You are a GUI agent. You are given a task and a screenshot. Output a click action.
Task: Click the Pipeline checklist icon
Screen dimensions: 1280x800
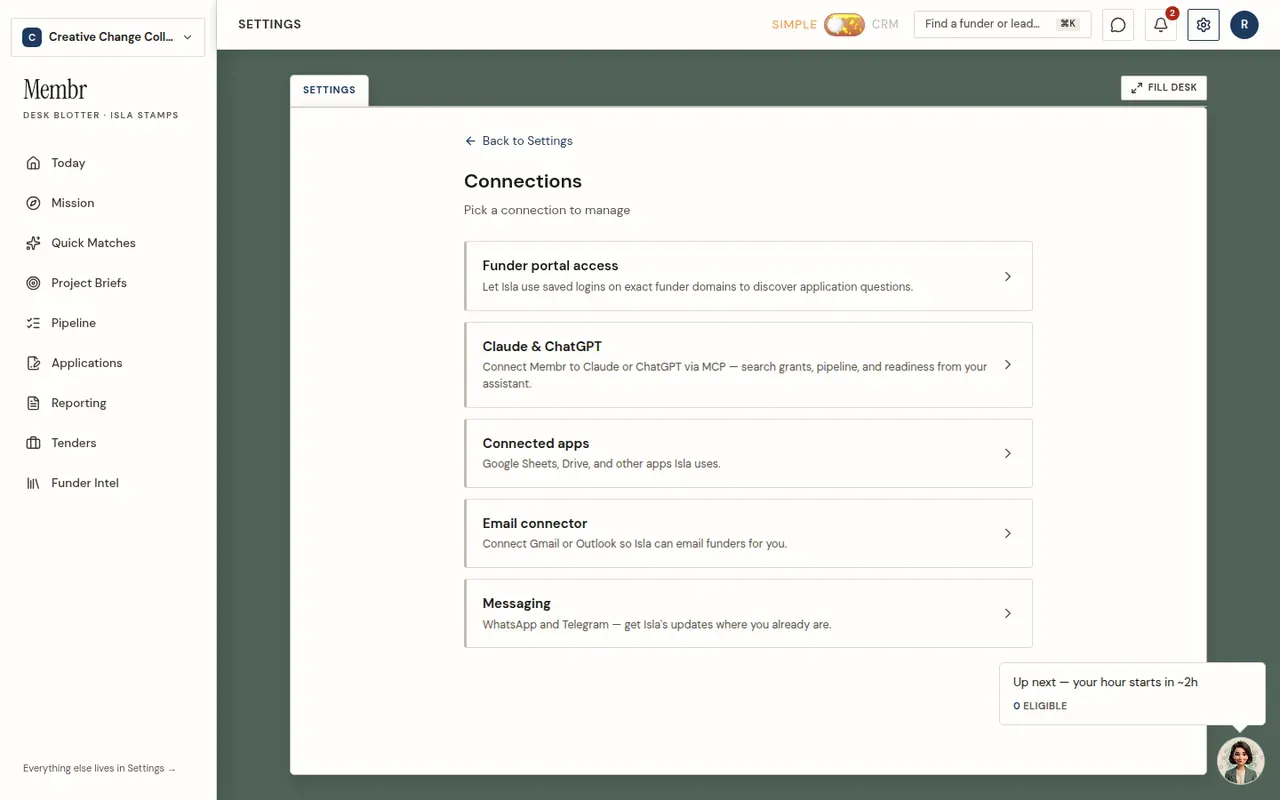point(33,323)
